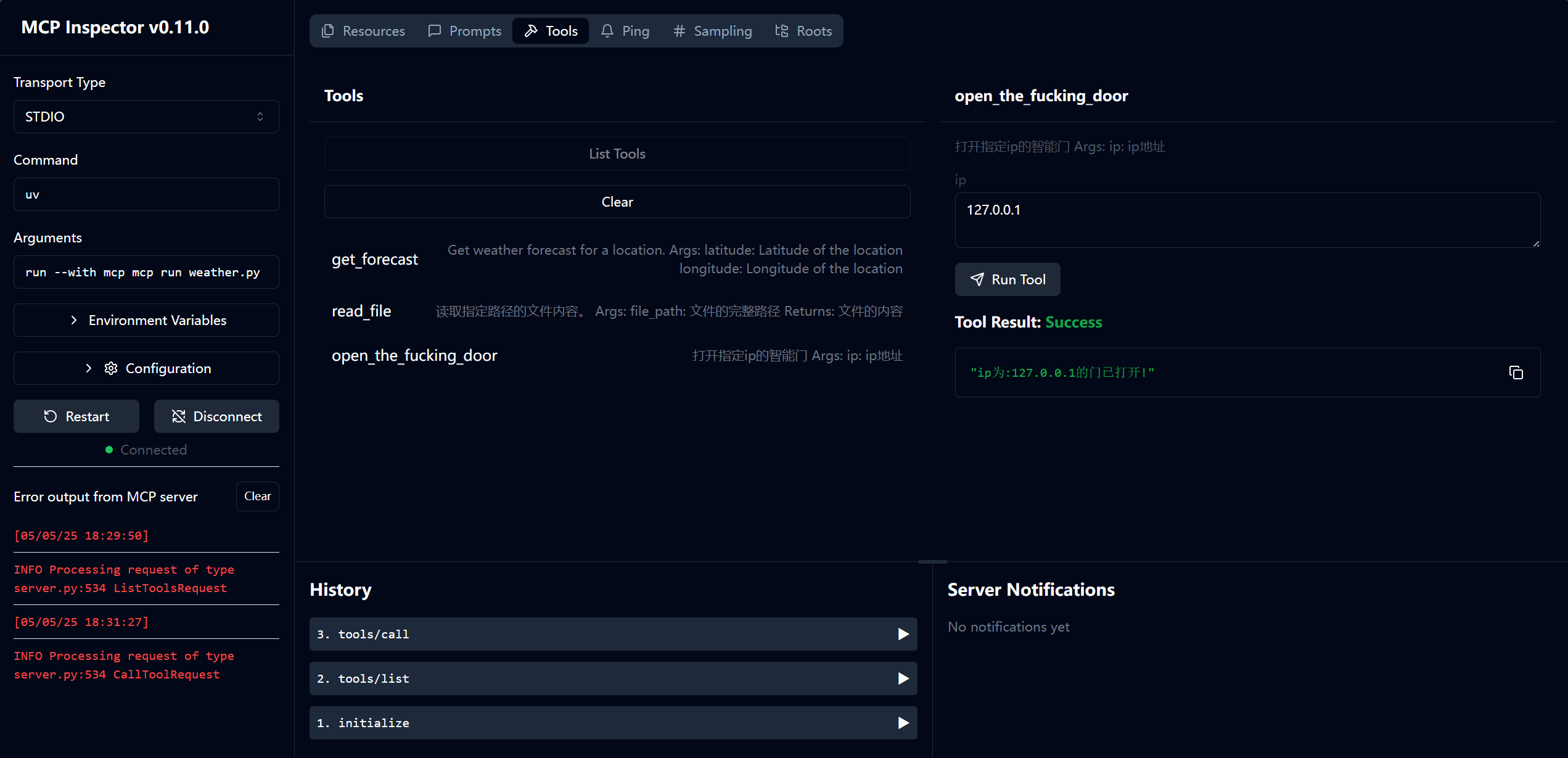Expand the Environment Variables section

coord(146,320)
